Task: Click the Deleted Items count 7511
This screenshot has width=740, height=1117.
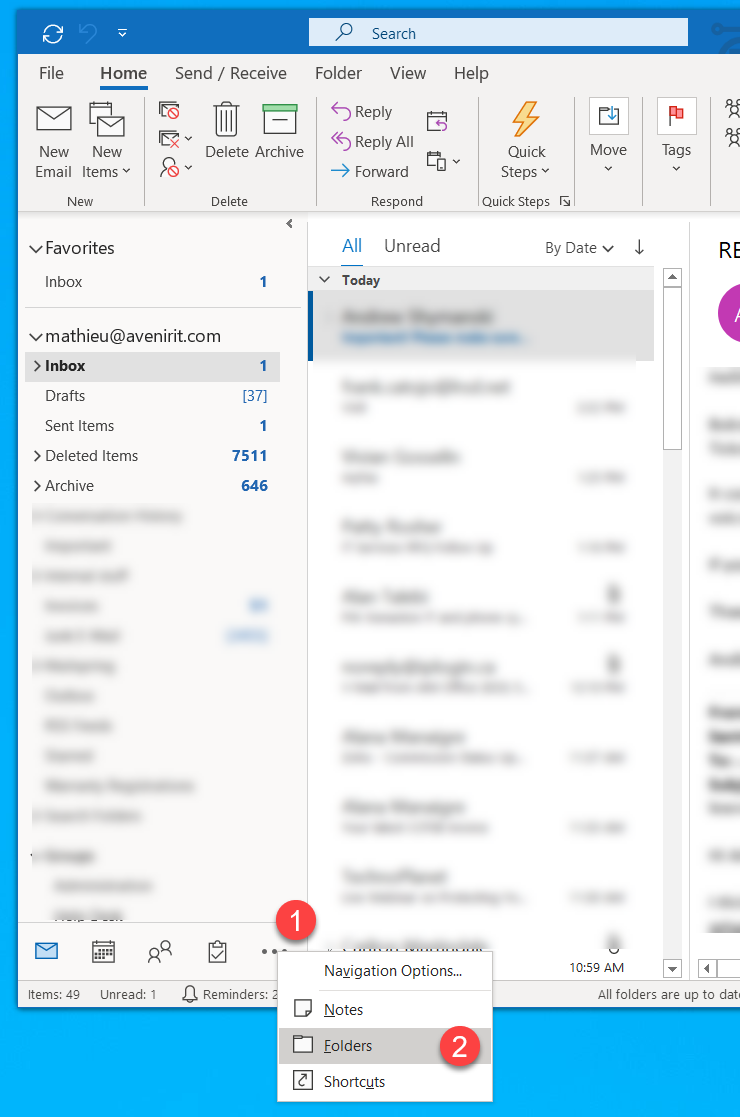Action: (x=249, y=456)
